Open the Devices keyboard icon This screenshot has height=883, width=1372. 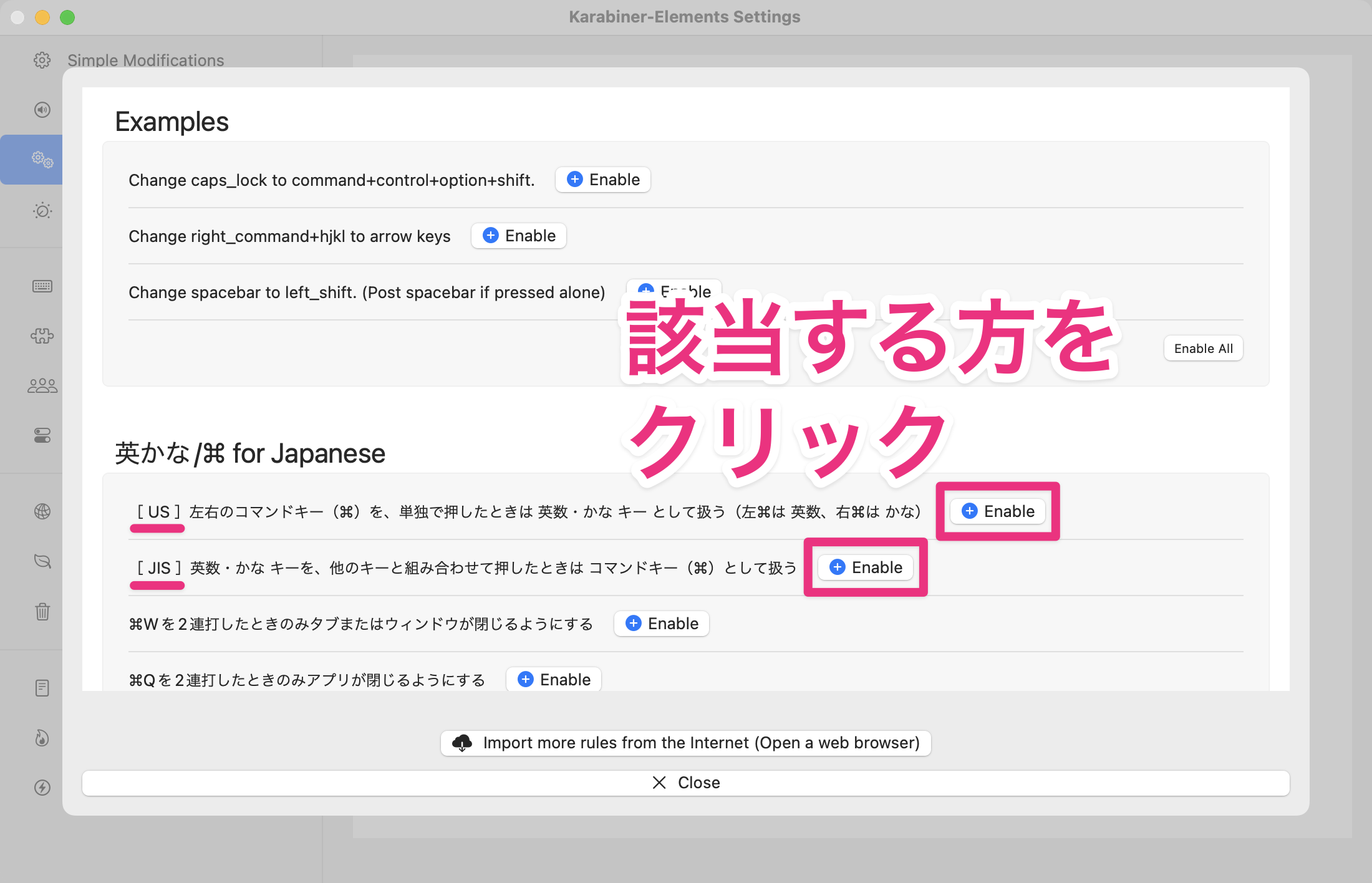tap(42, 286)
